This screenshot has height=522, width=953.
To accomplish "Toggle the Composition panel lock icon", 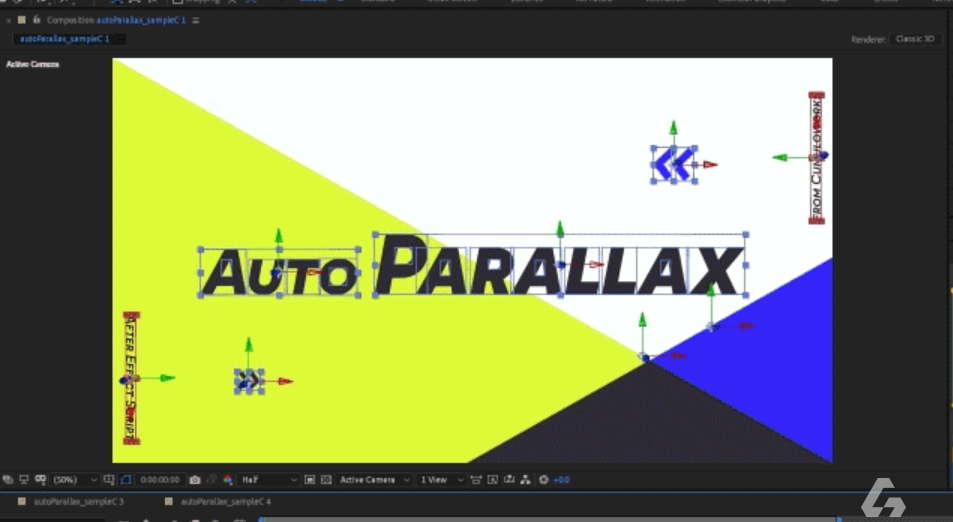I will pyautogui.click(x=36, y=20).
